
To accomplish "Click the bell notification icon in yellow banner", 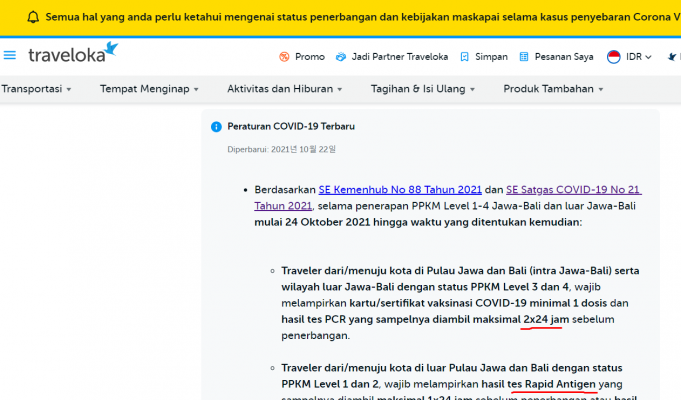I will (33, 17).
